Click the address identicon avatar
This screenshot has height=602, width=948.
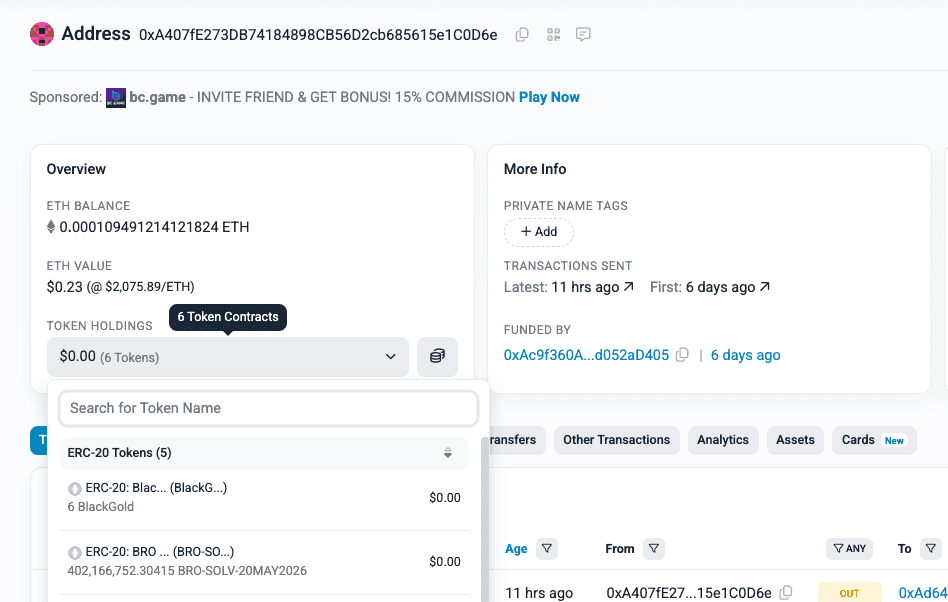pos(42,34)
